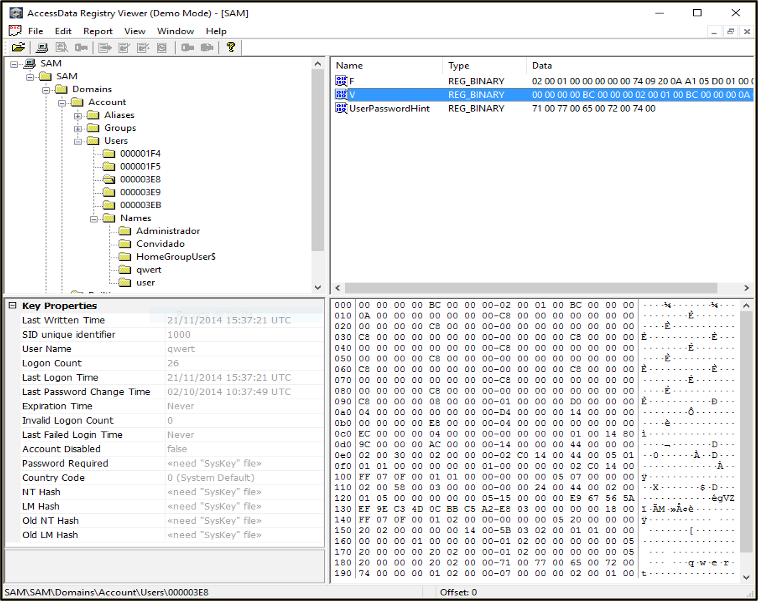Select the HomeGroupUser$ name key

(x=175, y=257)
